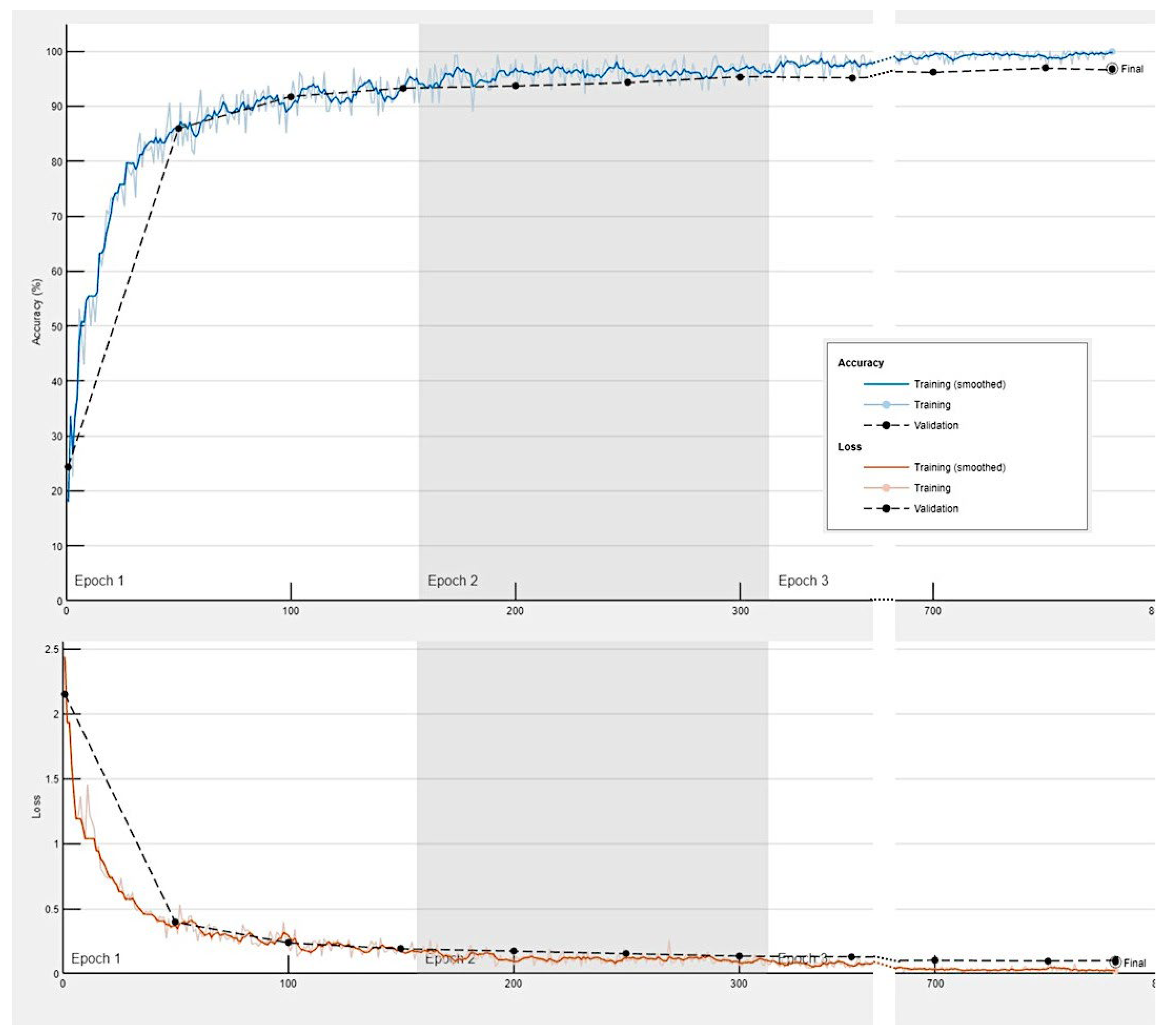Click the Epoch 1 label in accuracy plot
This screenshot has width=1165, height=1036.
point(99,581)
